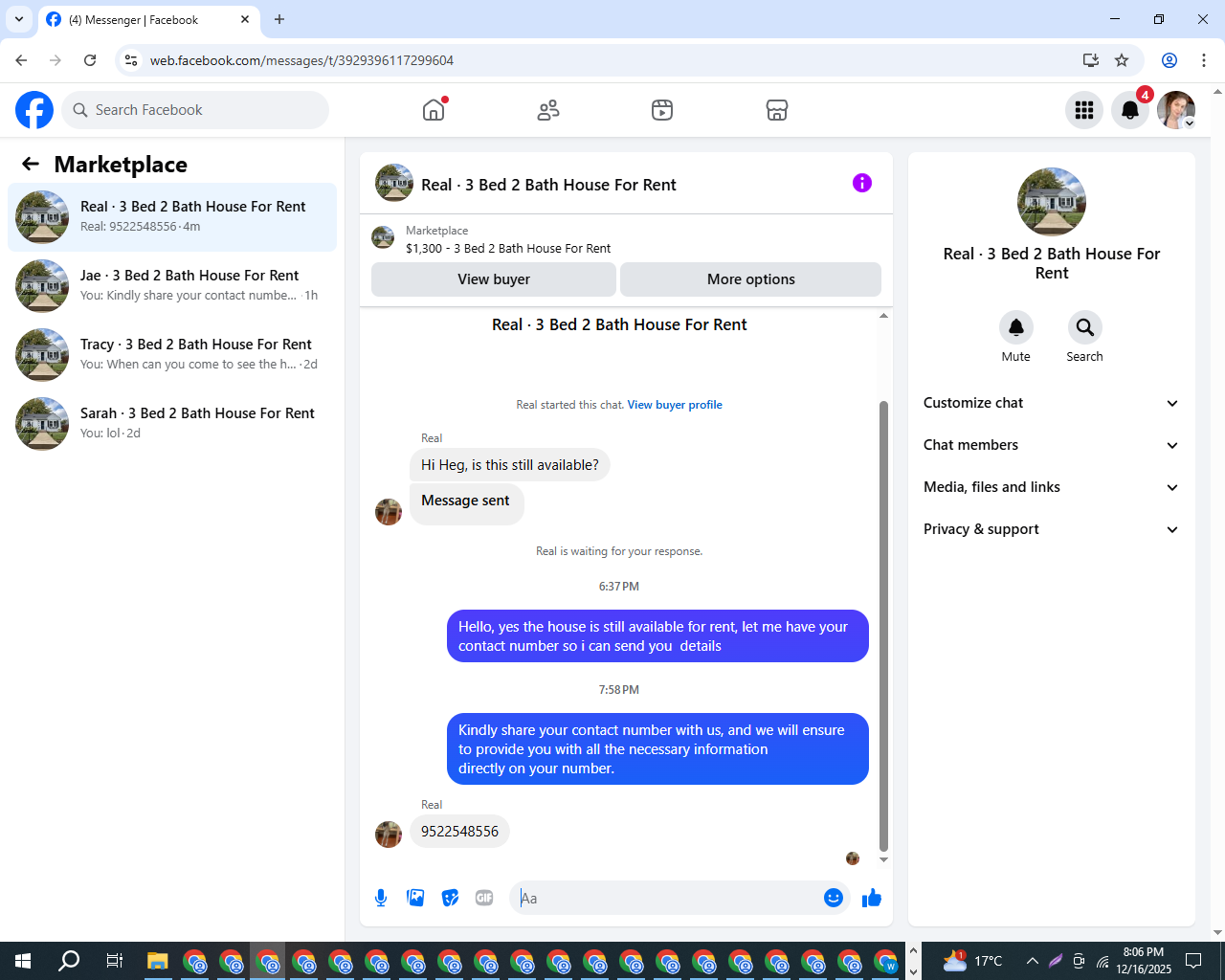Click the Hi Heg message bubble
This screenshot has height=980, width=1225.
[510, 465]
